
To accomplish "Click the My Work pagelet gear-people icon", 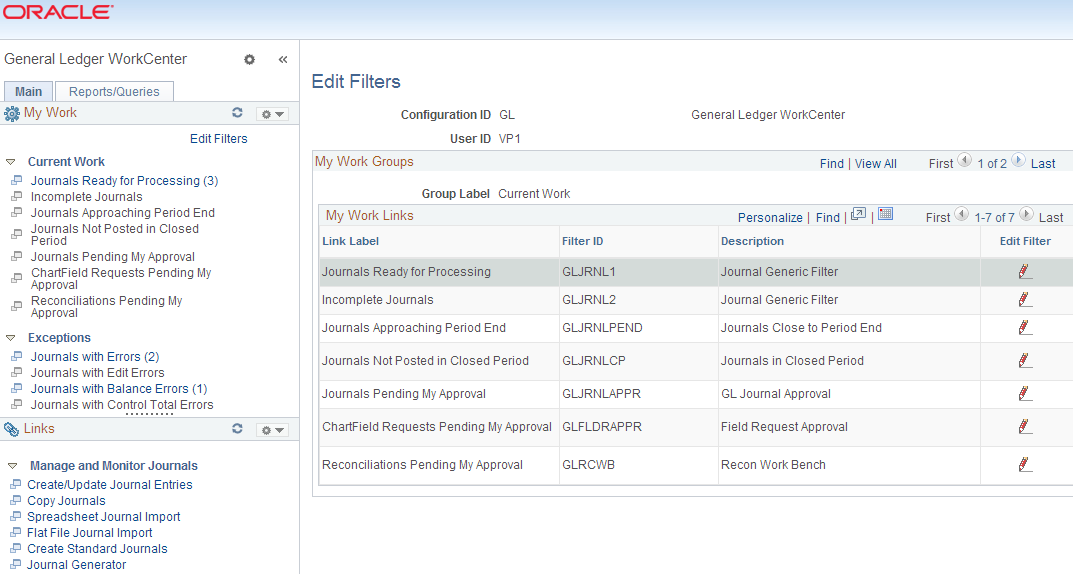I will [12, 114].
